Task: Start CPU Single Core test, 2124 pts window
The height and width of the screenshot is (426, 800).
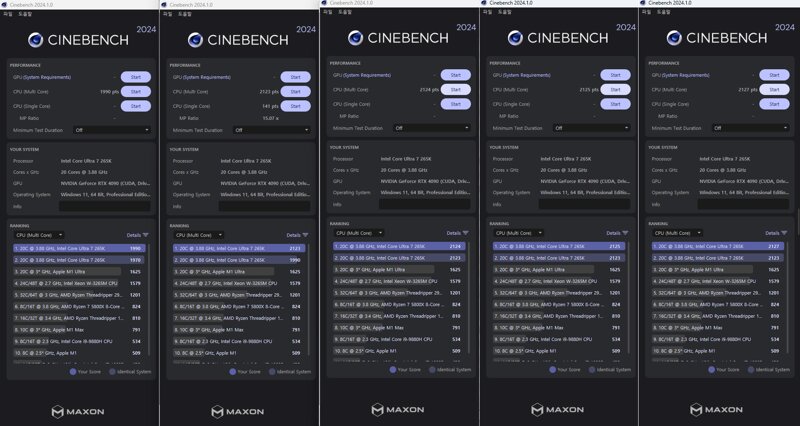Action: click(456, 104)
